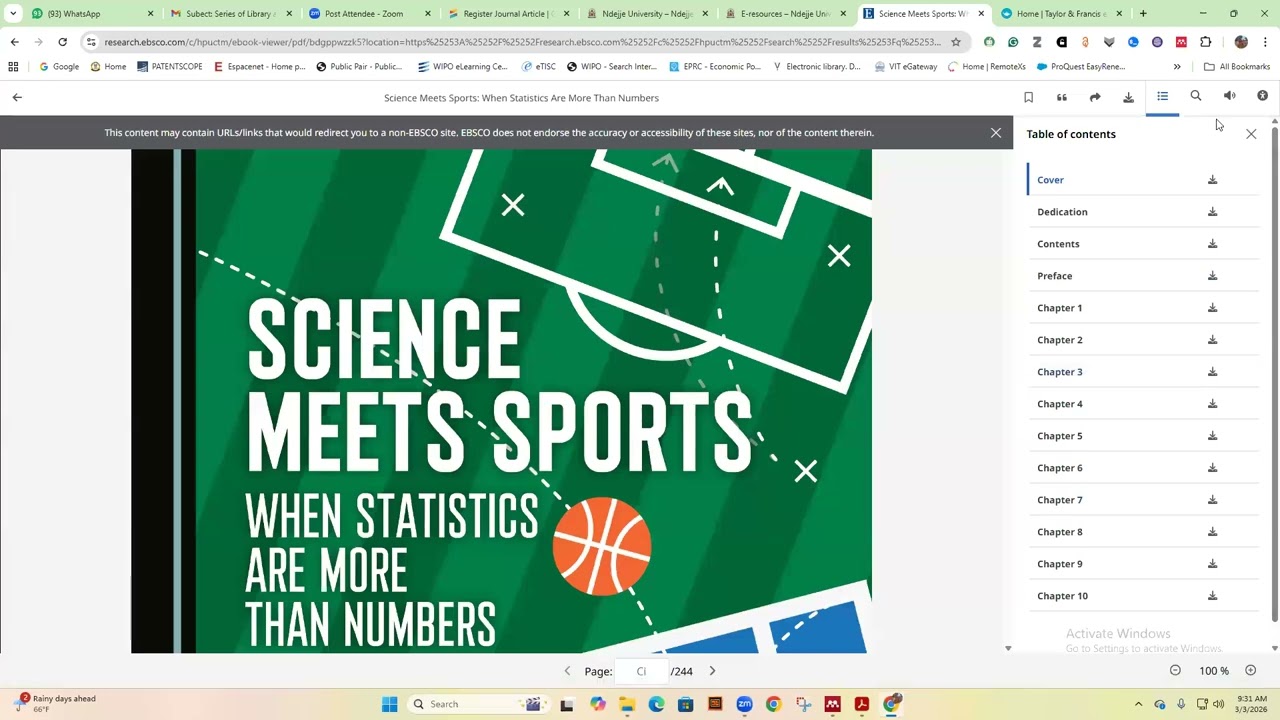Click the page number input field
The image size is (1280, 720).
[x=642, y=671]
